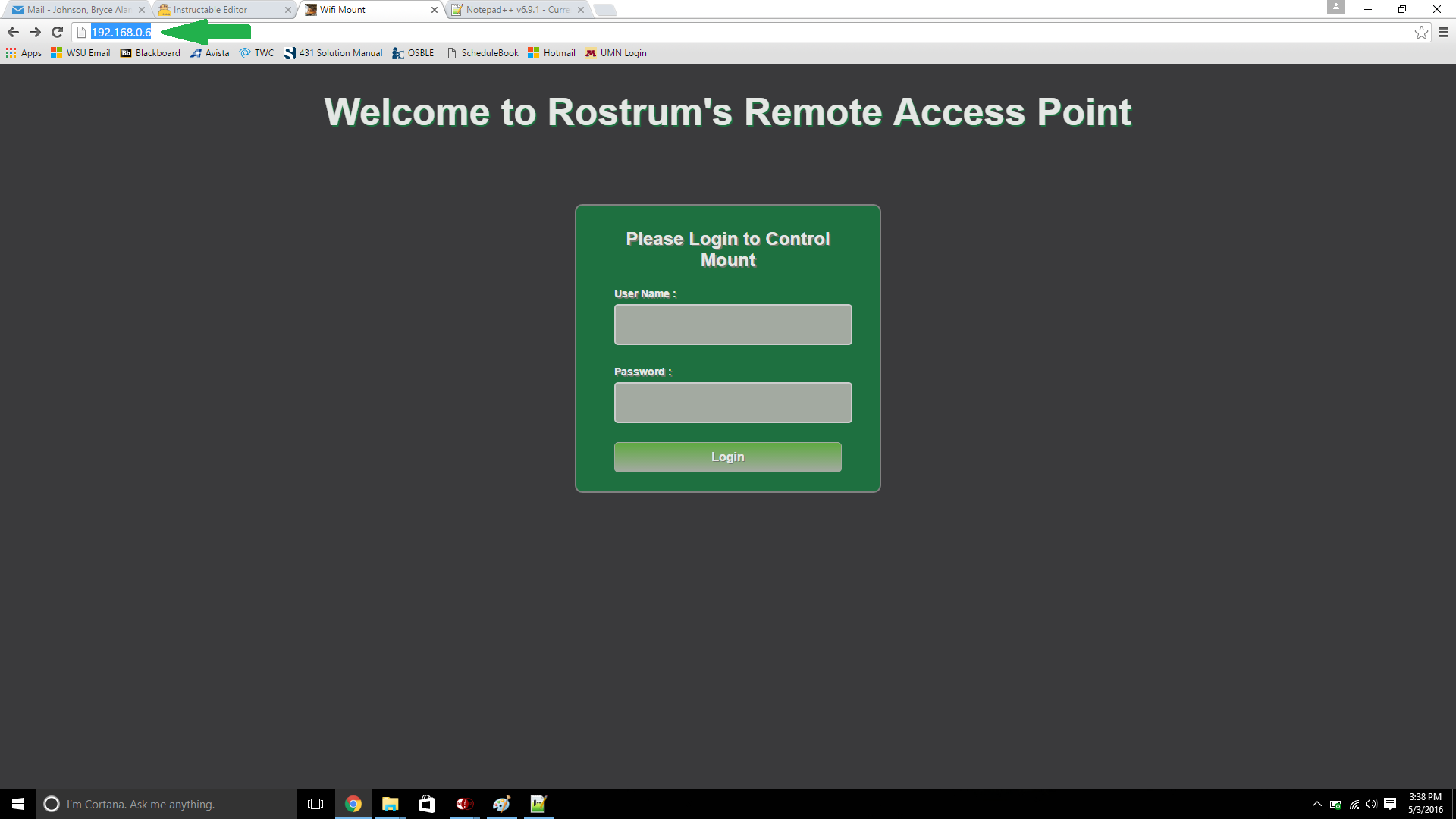1456x819 pixels.
Task: Open Task View in the taskbar
Action: (315, 804)
